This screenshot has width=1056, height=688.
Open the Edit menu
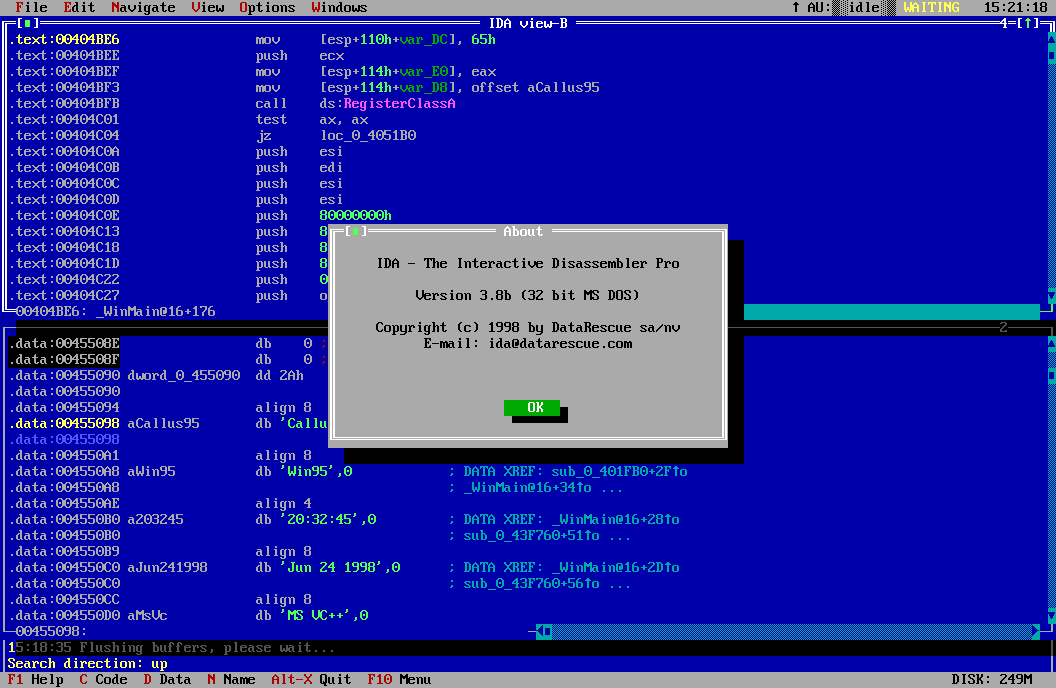click(79, 7)
